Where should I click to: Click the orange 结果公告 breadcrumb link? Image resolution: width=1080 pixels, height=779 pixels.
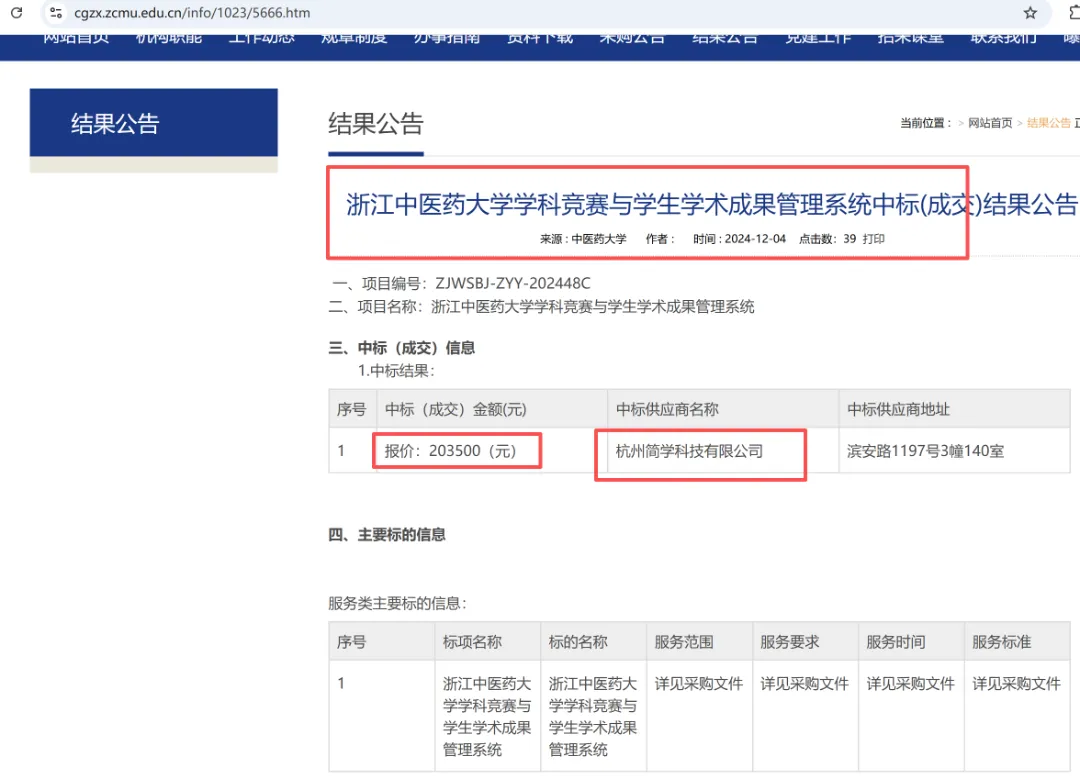point(1049,123)
